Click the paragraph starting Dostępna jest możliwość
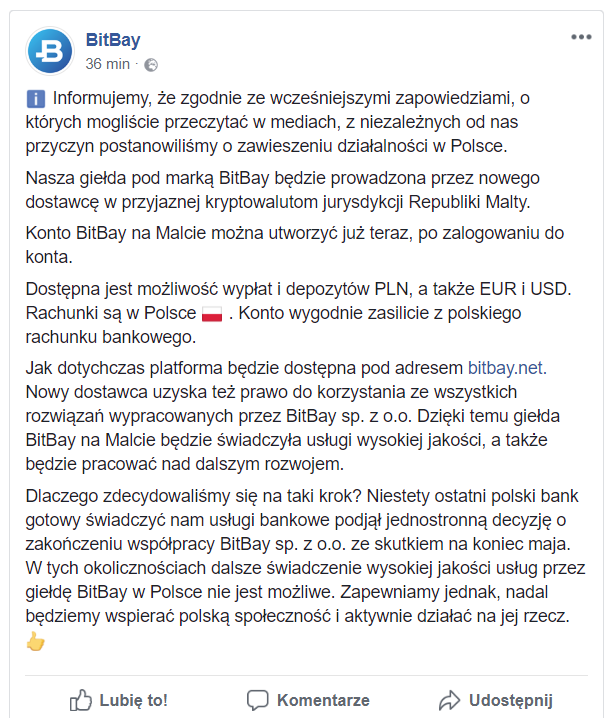This screenshot has width=610, height=718. tap(298, 313)
